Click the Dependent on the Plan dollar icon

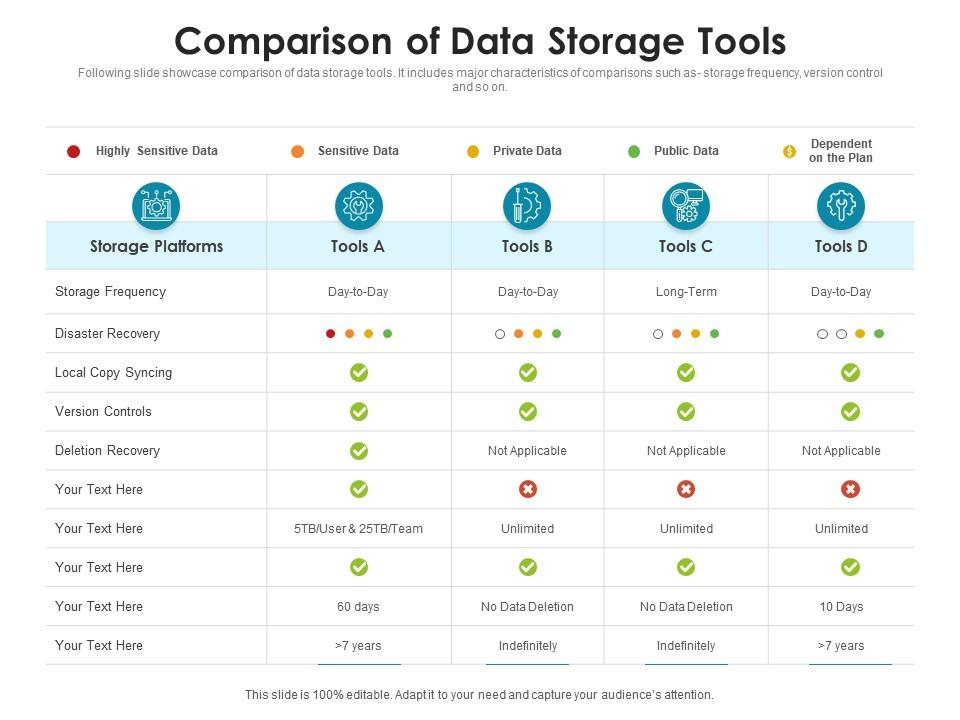(x=789, y=151)
